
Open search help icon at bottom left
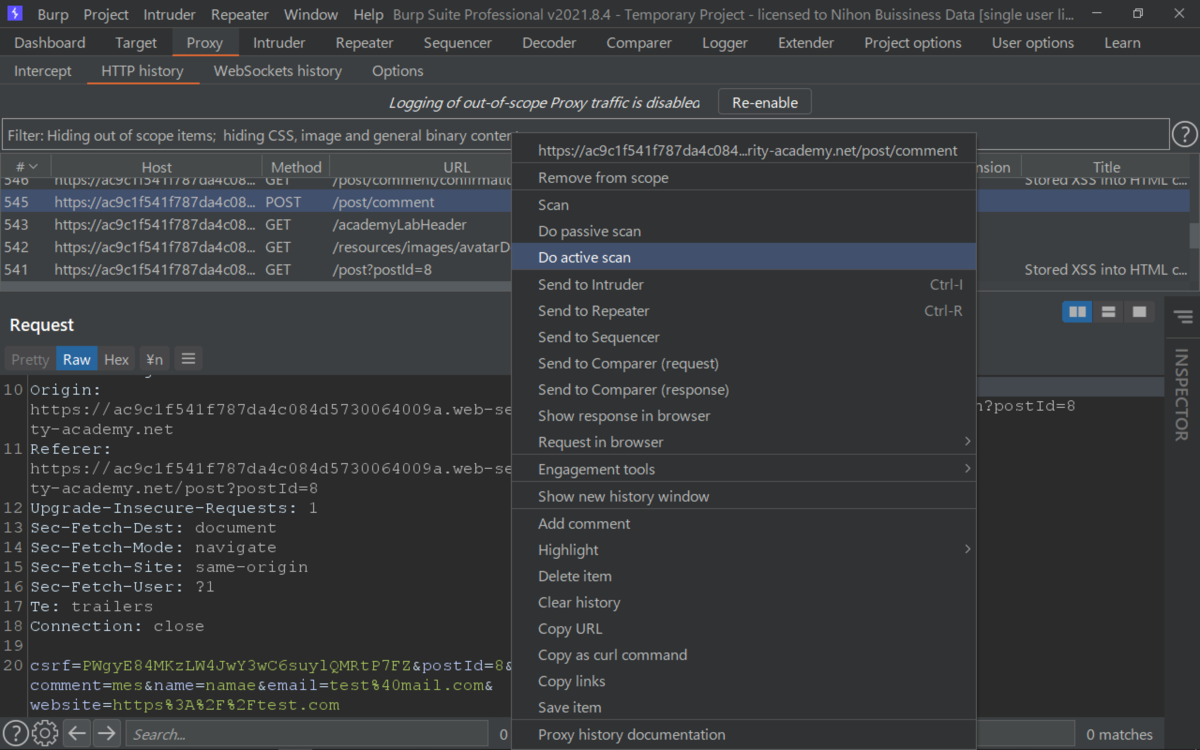(16, 734)
